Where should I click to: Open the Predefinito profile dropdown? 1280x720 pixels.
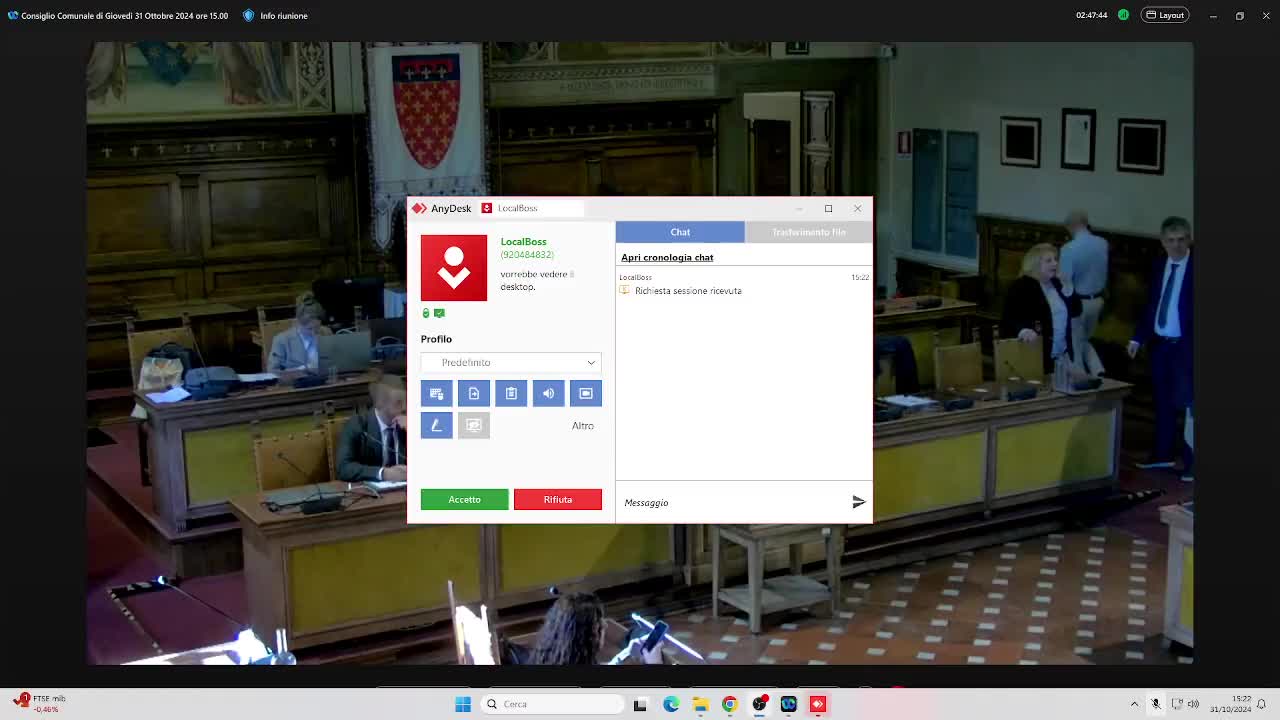tap(511, 362)
